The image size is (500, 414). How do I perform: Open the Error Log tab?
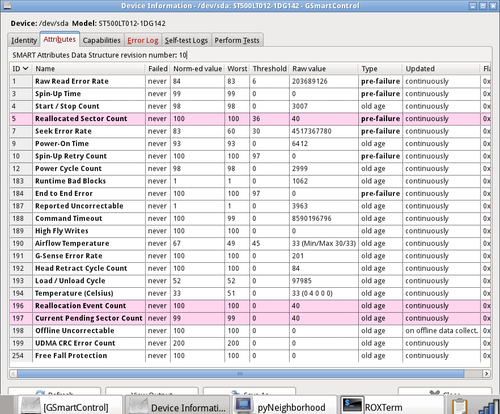pyautogui.click(x=143, y=40)
